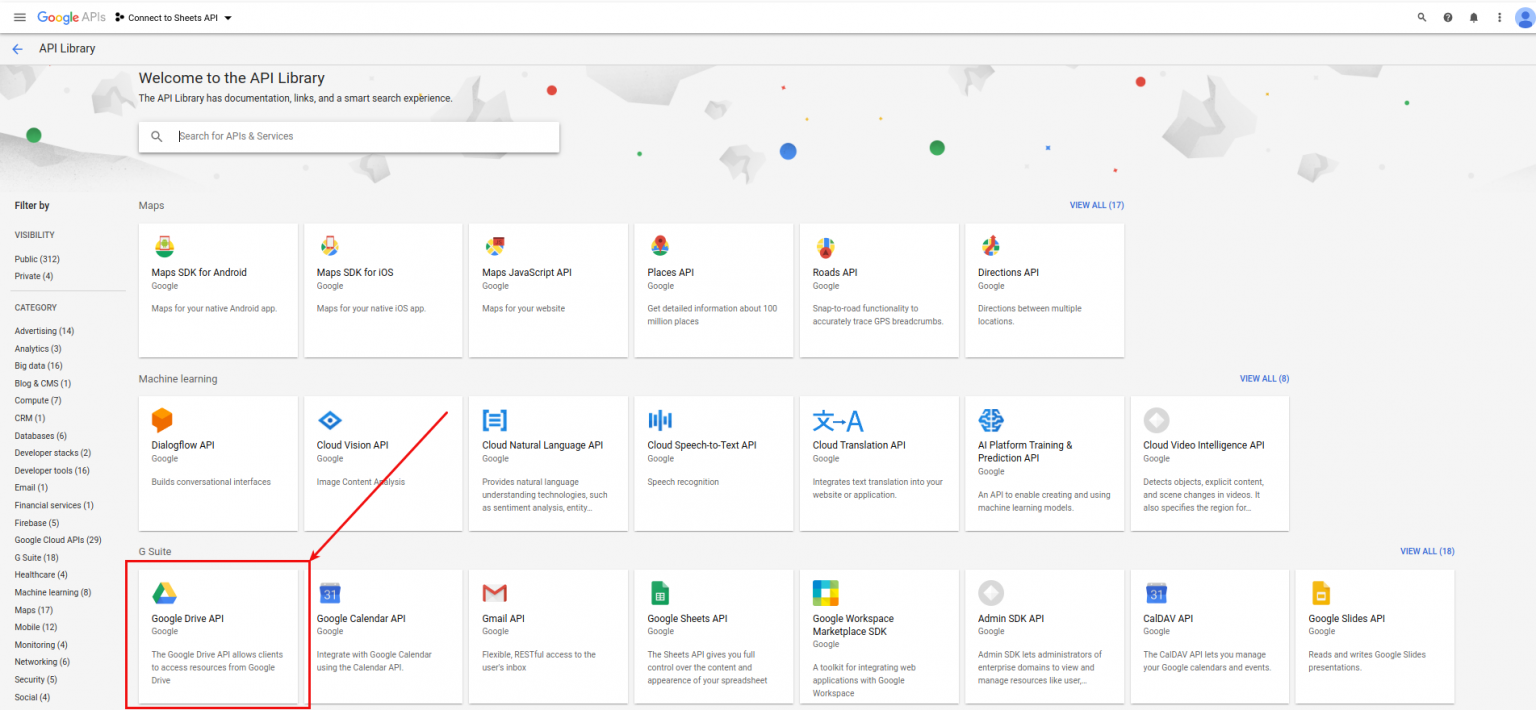The width and height of the screenshot is (1536, 710).
Task: Filter by Machine learning category
Action: [x=53, y=592]
